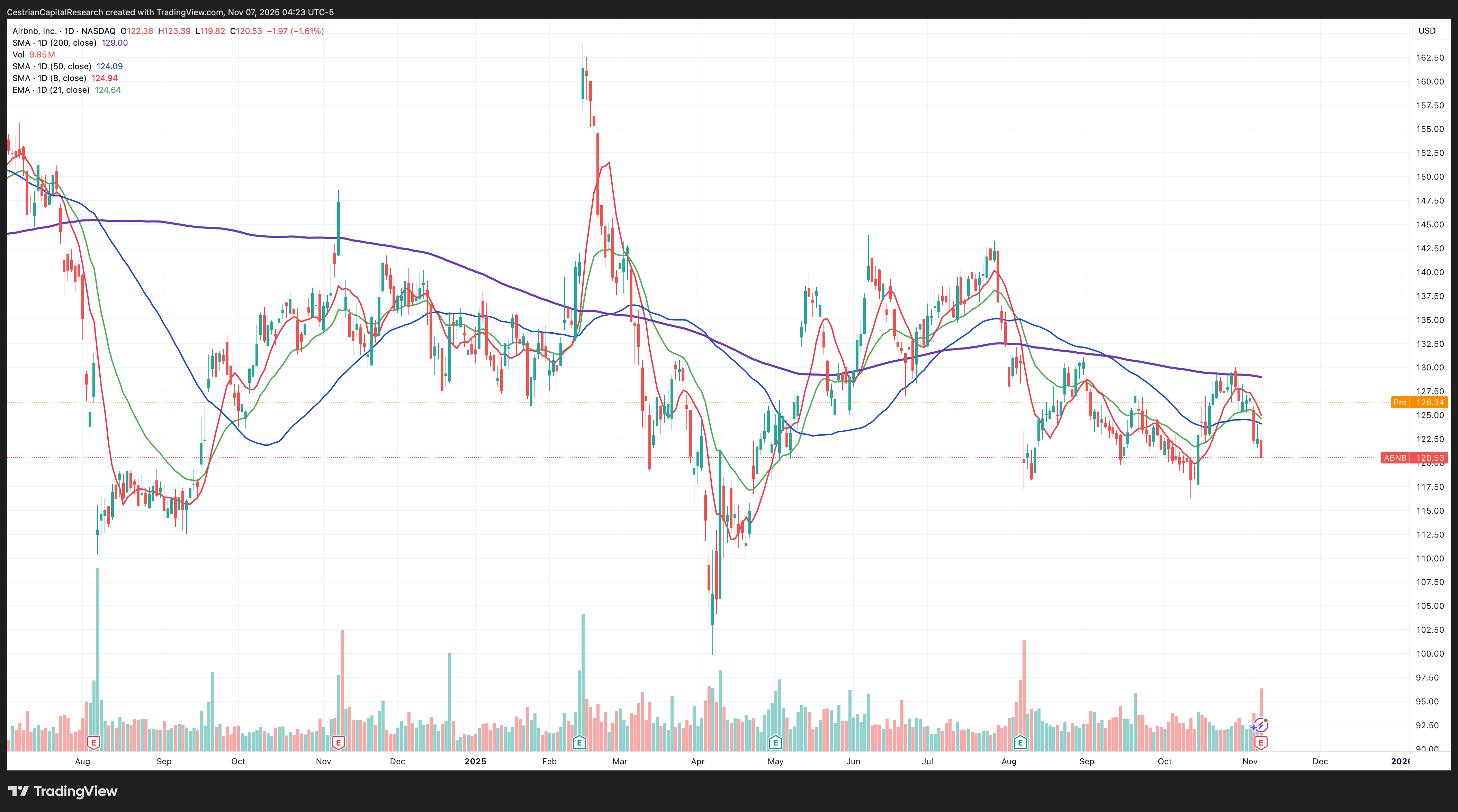The width and height of the screenshot is (1458, 812).
Task: Open the USD label menu on the price axis
Action: pyautogui.click(x=1426, y=30)
